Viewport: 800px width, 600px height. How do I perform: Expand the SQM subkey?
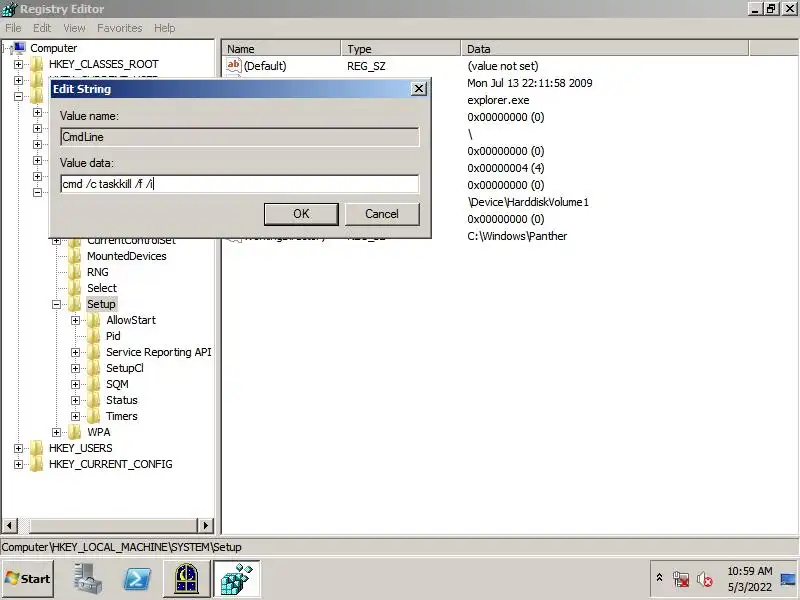click(x=76, y=384)
